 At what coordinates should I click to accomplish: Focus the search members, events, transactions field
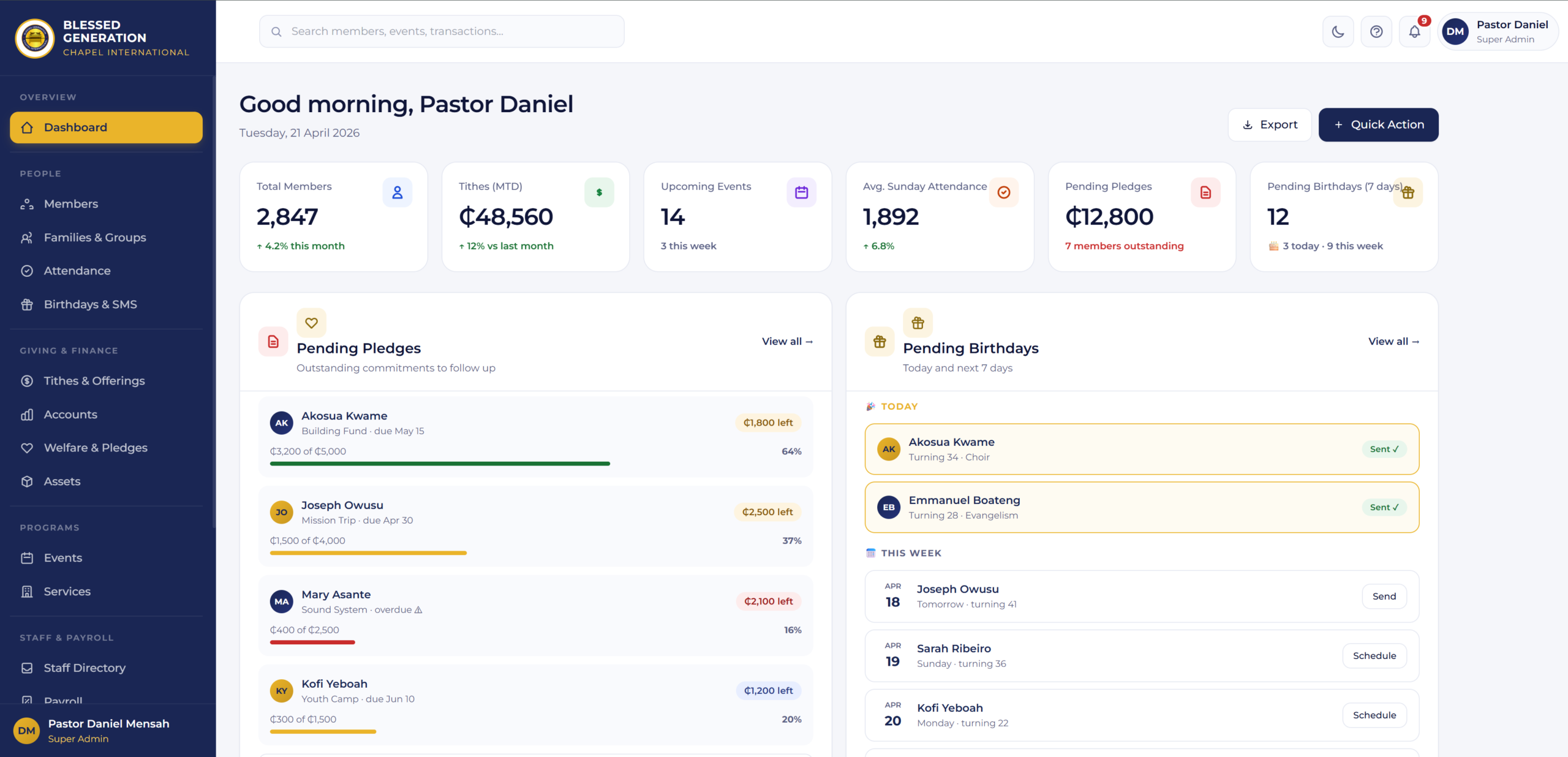tap(442, 31)
